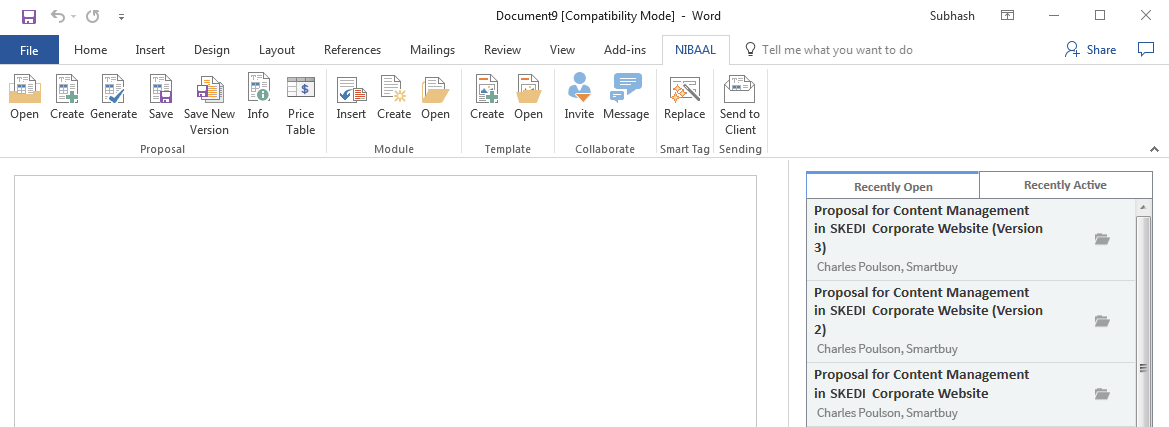The width and height of the screenshot is (1169, 427).
Task: Click Replace smart tag
Action: [684, 97]
